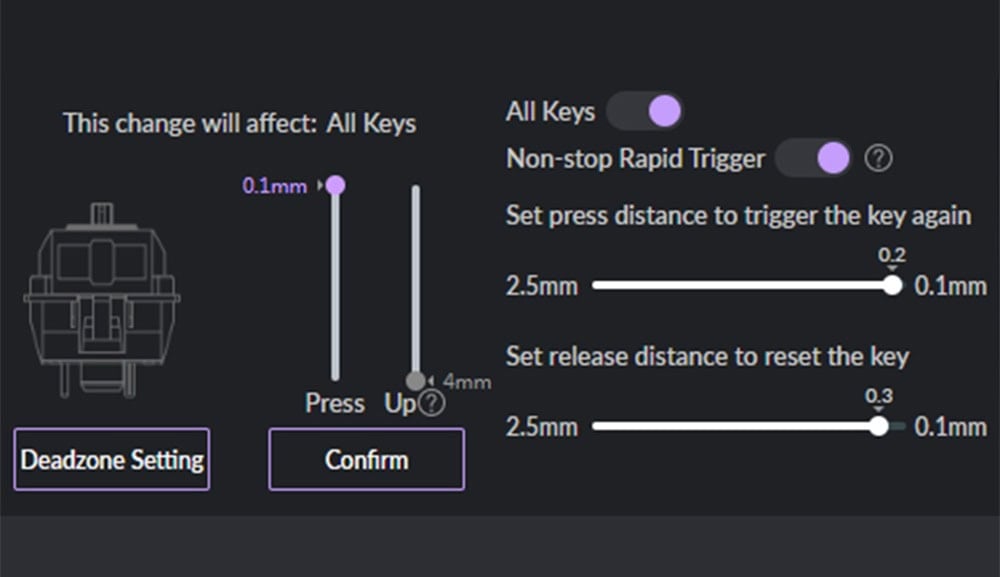This screenshot has width=1000, height=577.
Task: Click the release distance slider knob at 0.3
Action: [879, 426]
